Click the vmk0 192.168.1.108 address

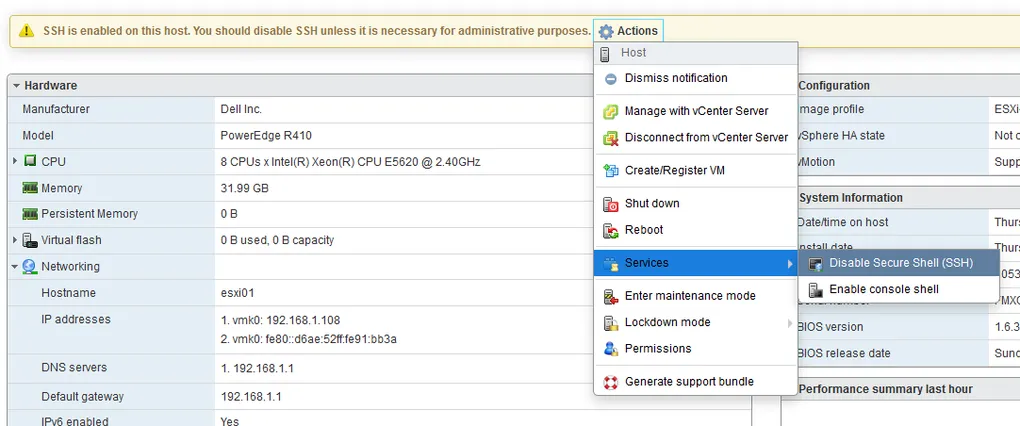280,320
